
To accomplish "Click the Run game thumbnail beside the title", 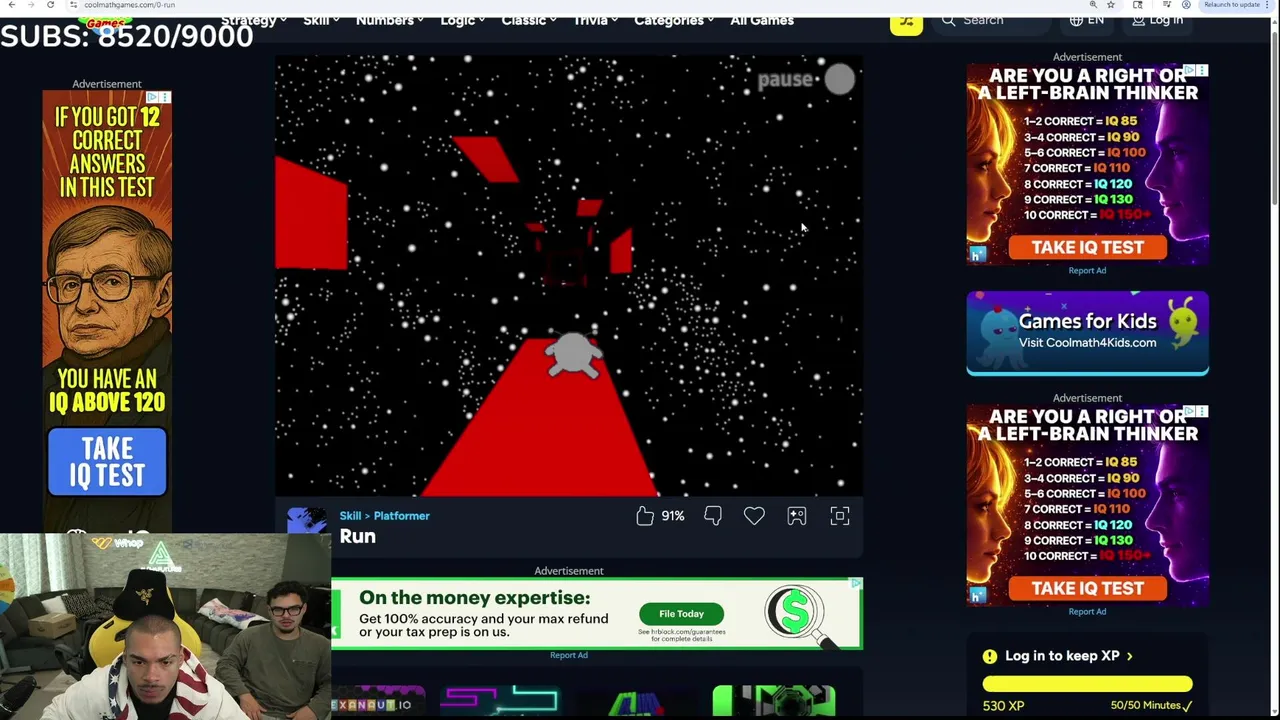I will click(307, 522).
